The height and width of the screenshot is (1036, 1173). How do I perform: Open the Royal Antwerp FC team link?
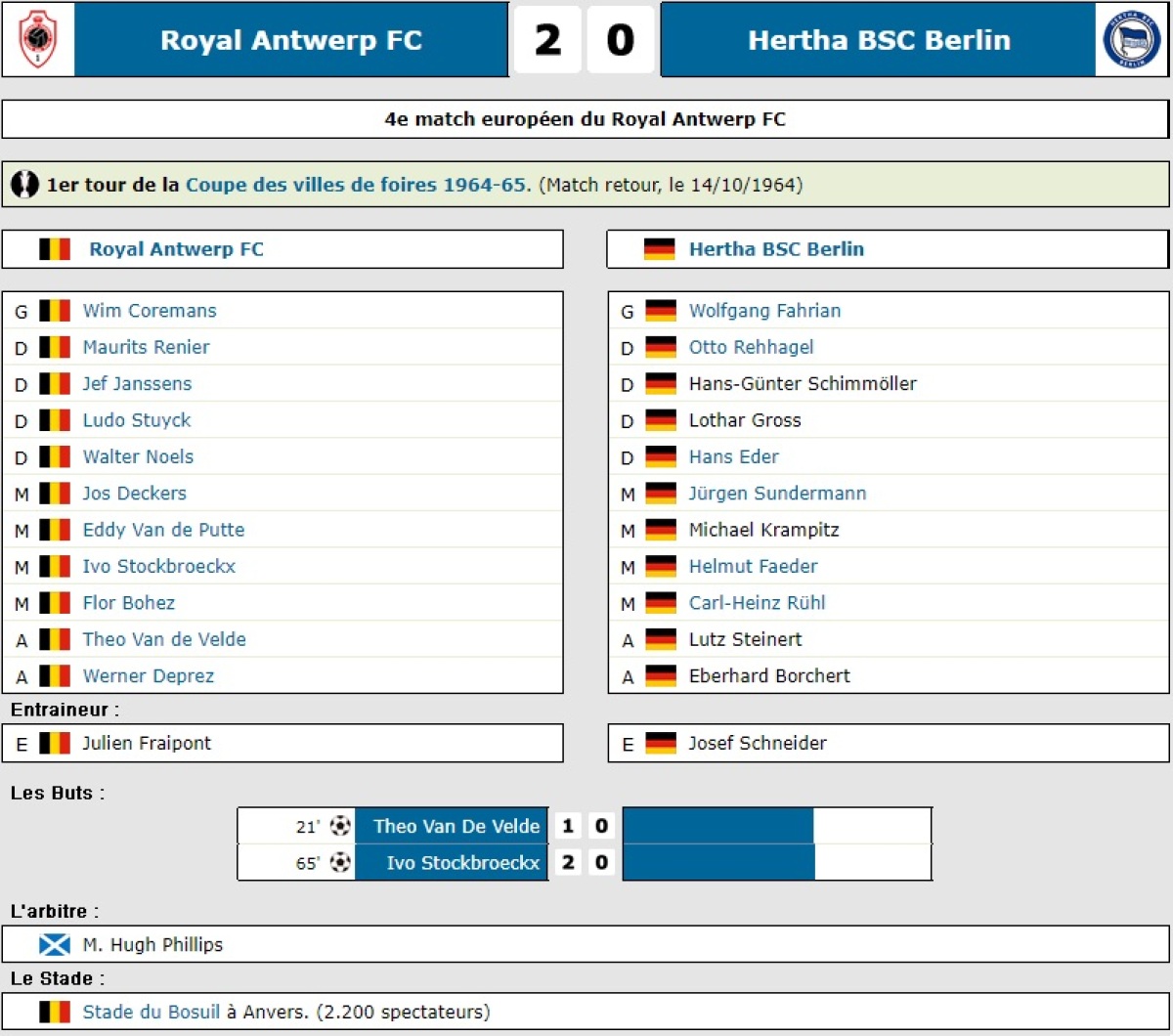pos(176,249)
